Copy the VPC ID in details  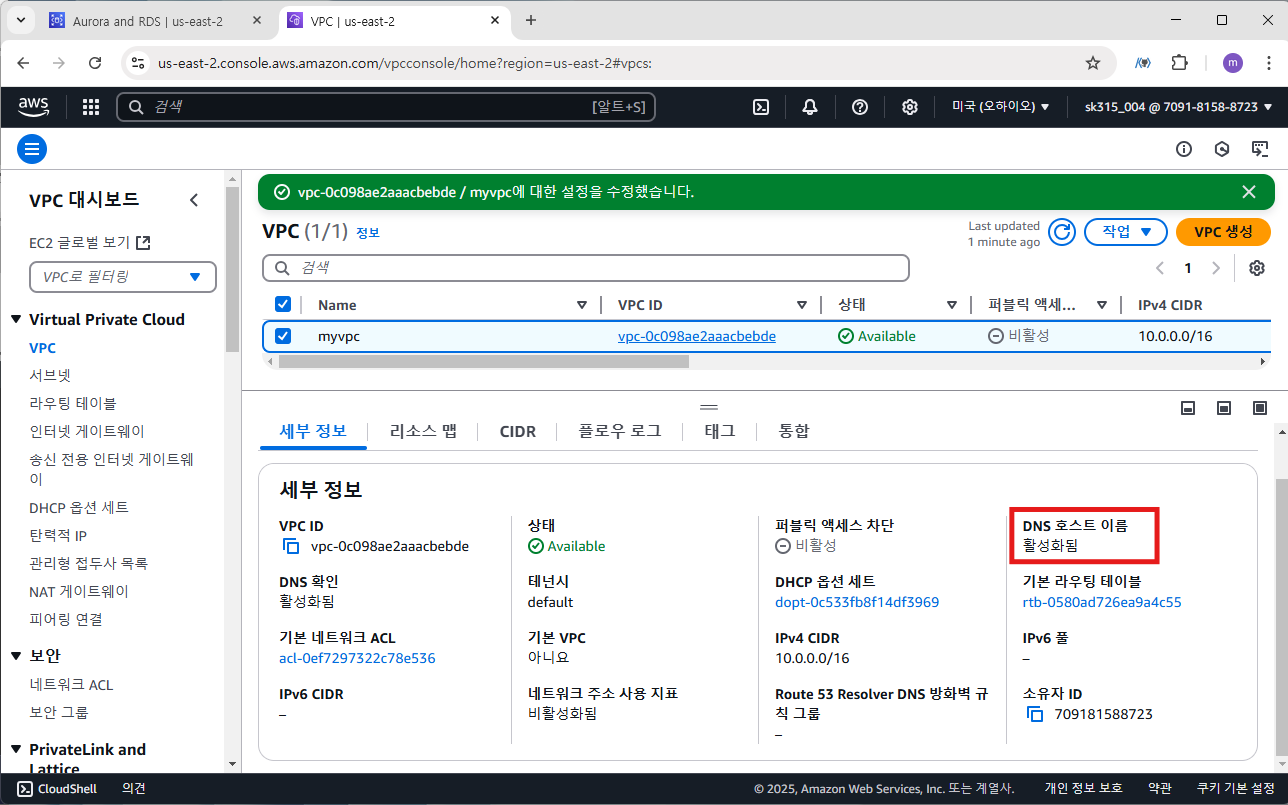[291, 546]
